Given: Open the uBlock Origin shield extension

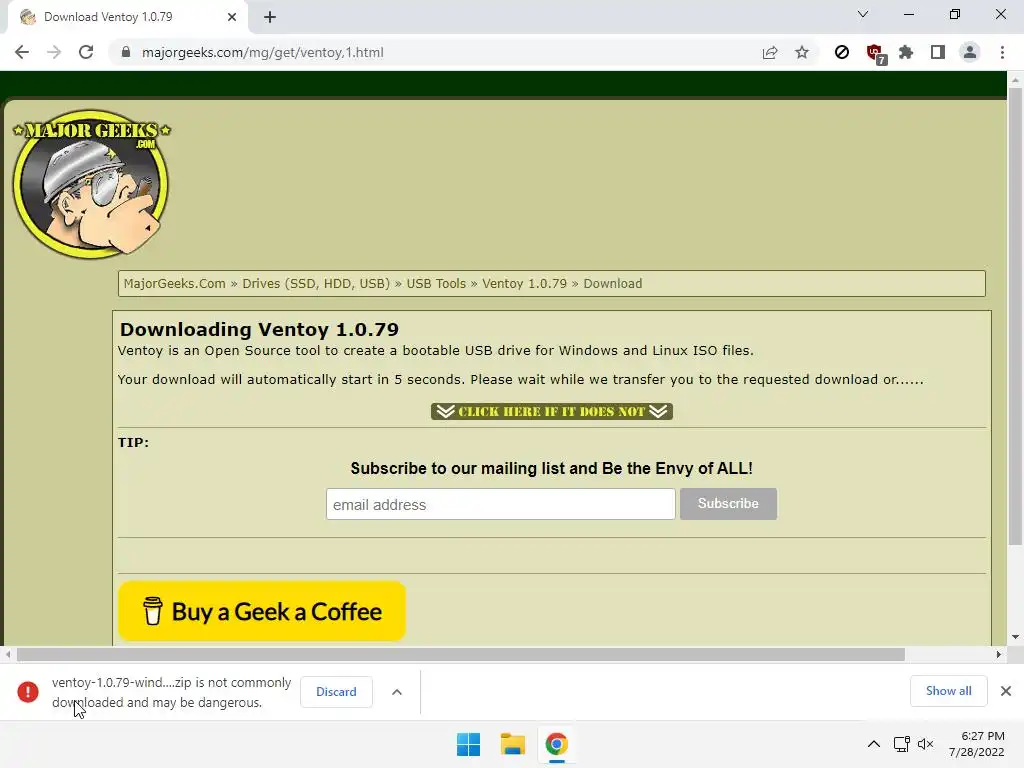Looking at the screenshot, I should click(x=875, y=54).
